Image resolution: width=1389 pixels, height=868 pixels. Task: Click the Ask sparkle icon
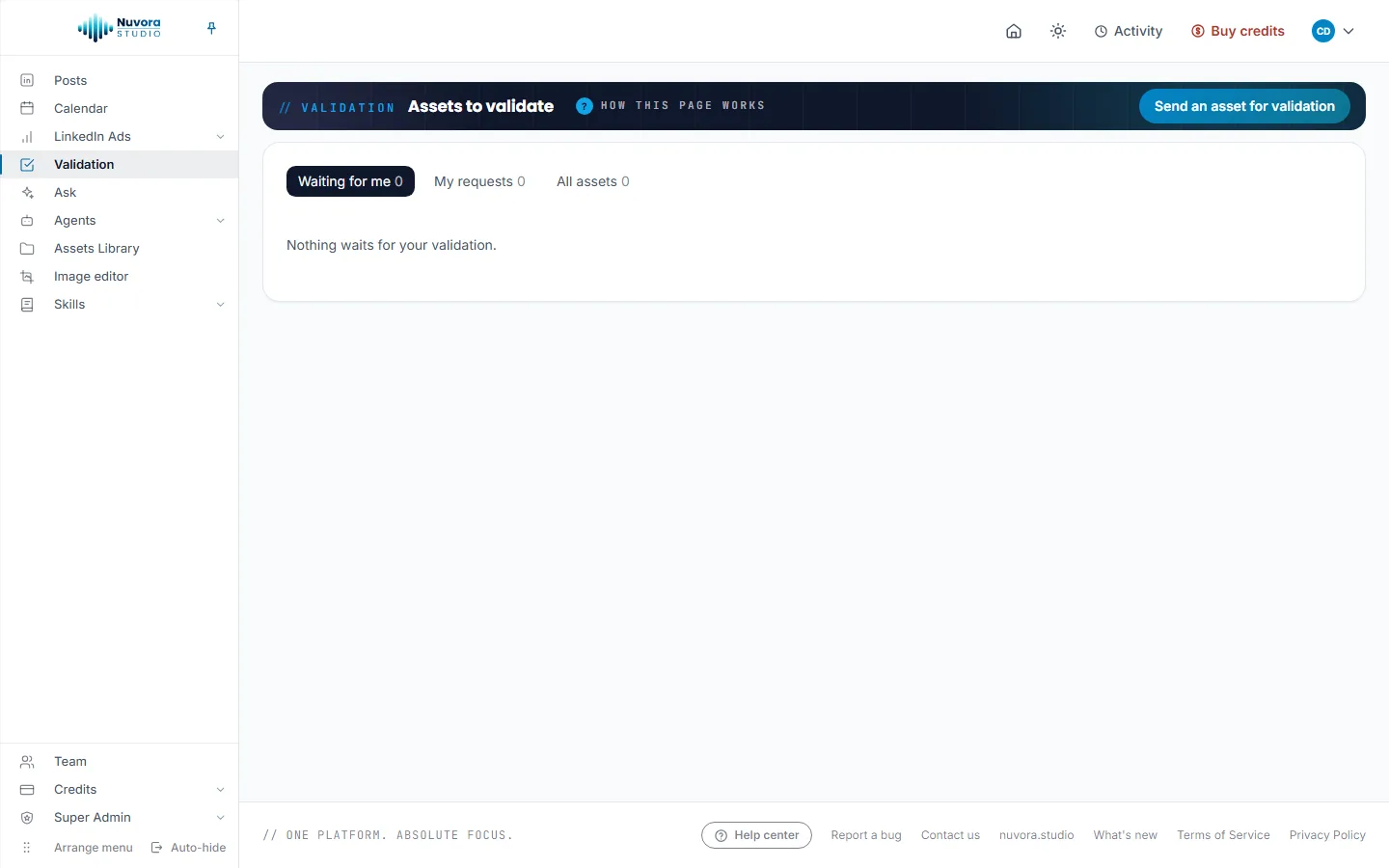[27, 192]
